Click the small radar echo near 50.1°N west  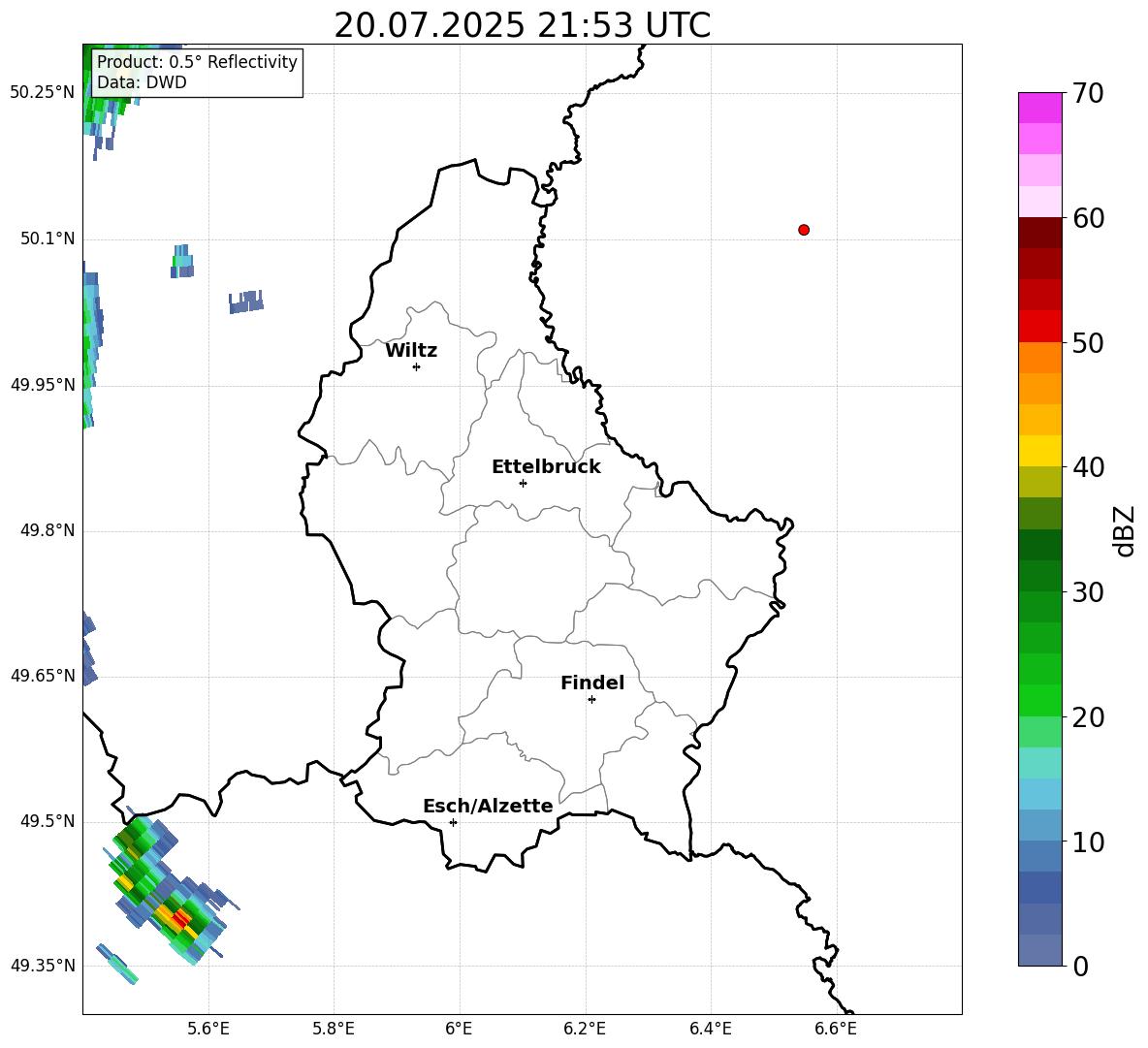182,261
